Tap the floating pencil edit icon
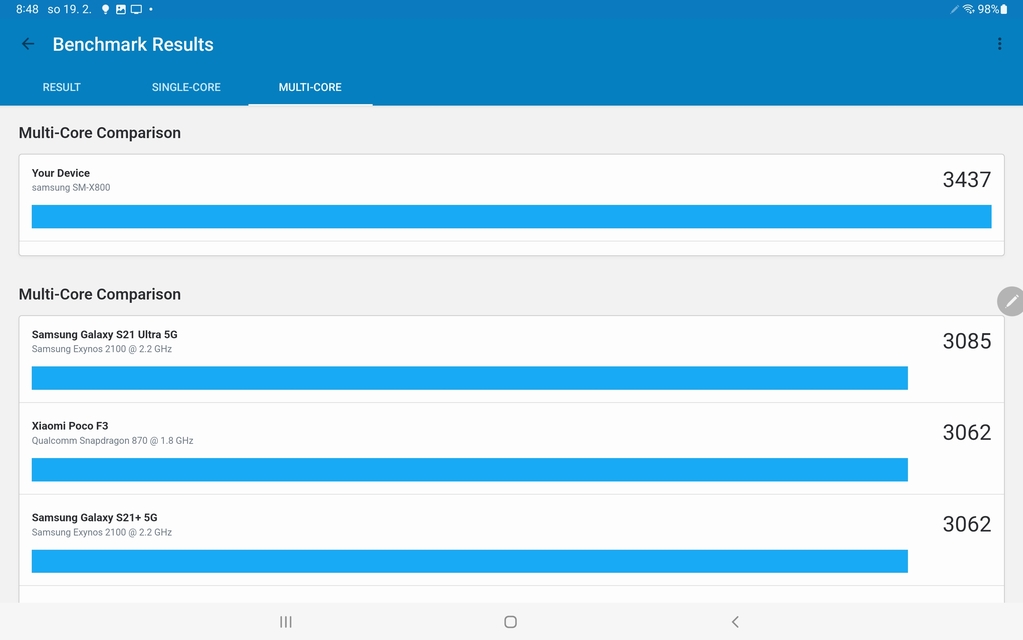The height and width of the screenshot is (640, 1023). click(1011, 301)
